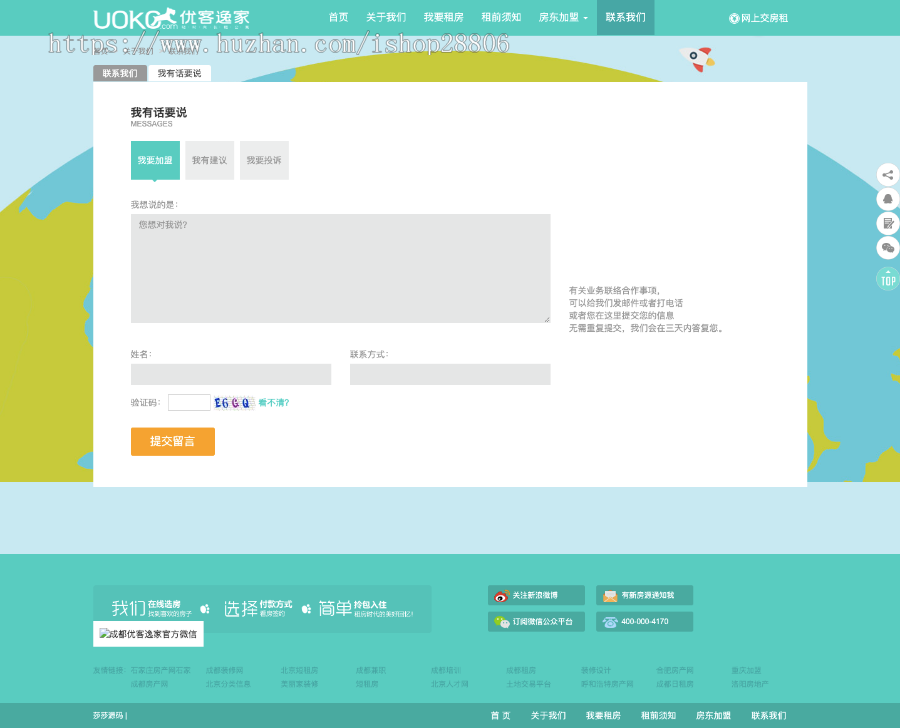
Task: Open WeChat contact icon in sidebar
Action: click(x=888, y=248)
